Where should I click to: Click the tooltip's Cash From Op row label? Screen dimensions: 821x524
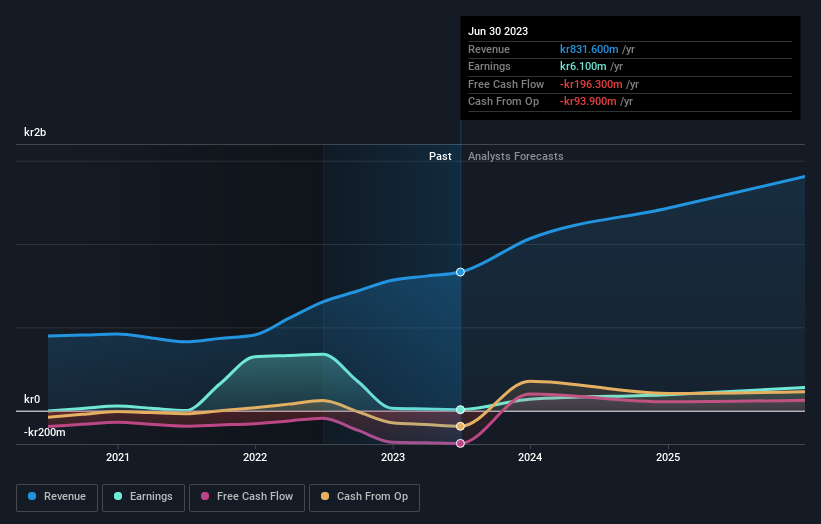[x=503, y=102]
